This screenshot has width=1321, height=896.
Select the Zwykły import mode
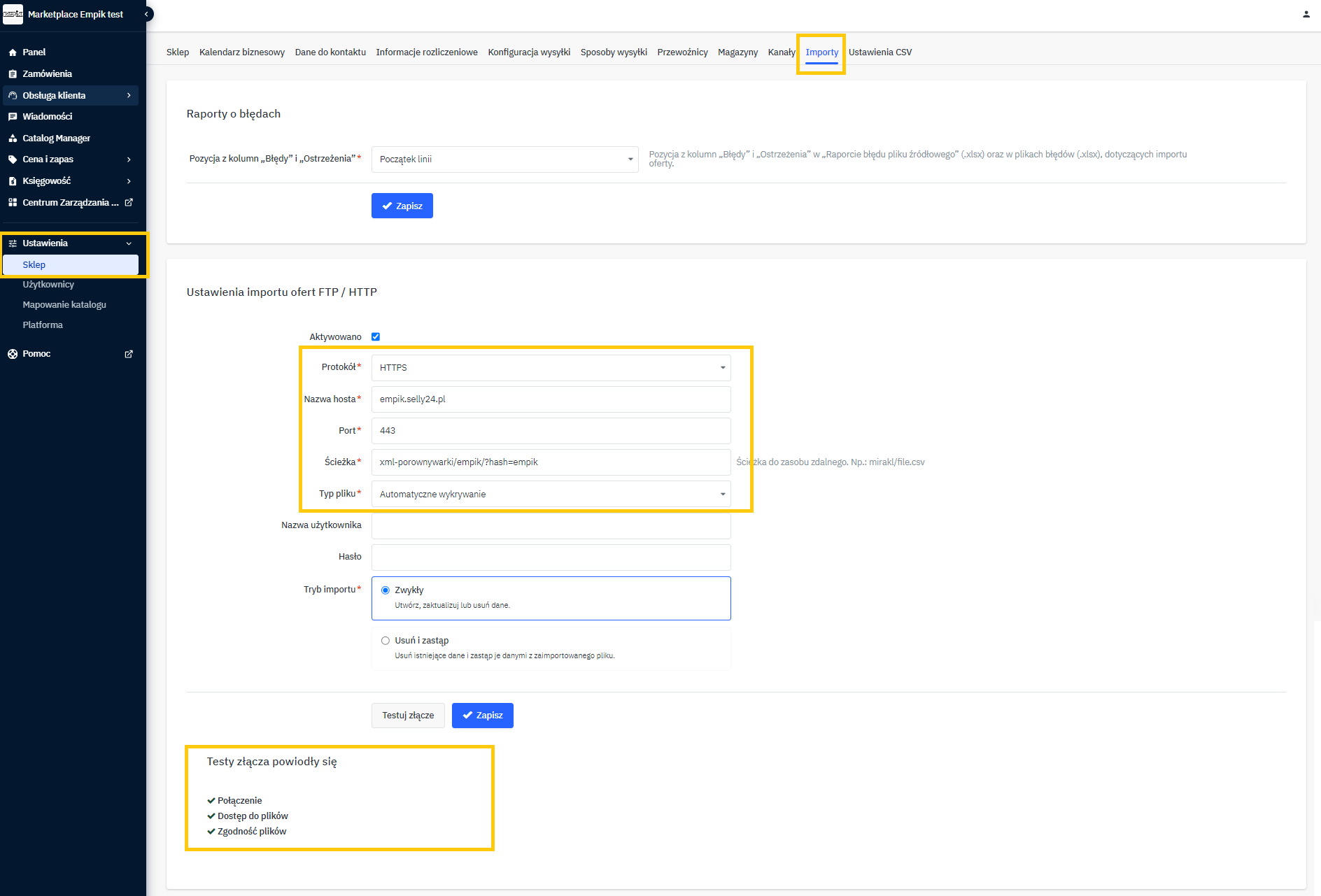[386, 590]
